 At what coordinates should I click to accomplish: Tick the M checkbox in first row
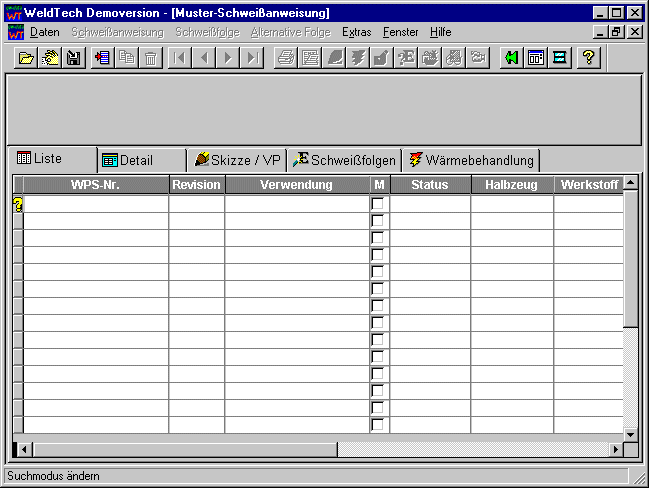pyautogui.click(x=378, y=204)
